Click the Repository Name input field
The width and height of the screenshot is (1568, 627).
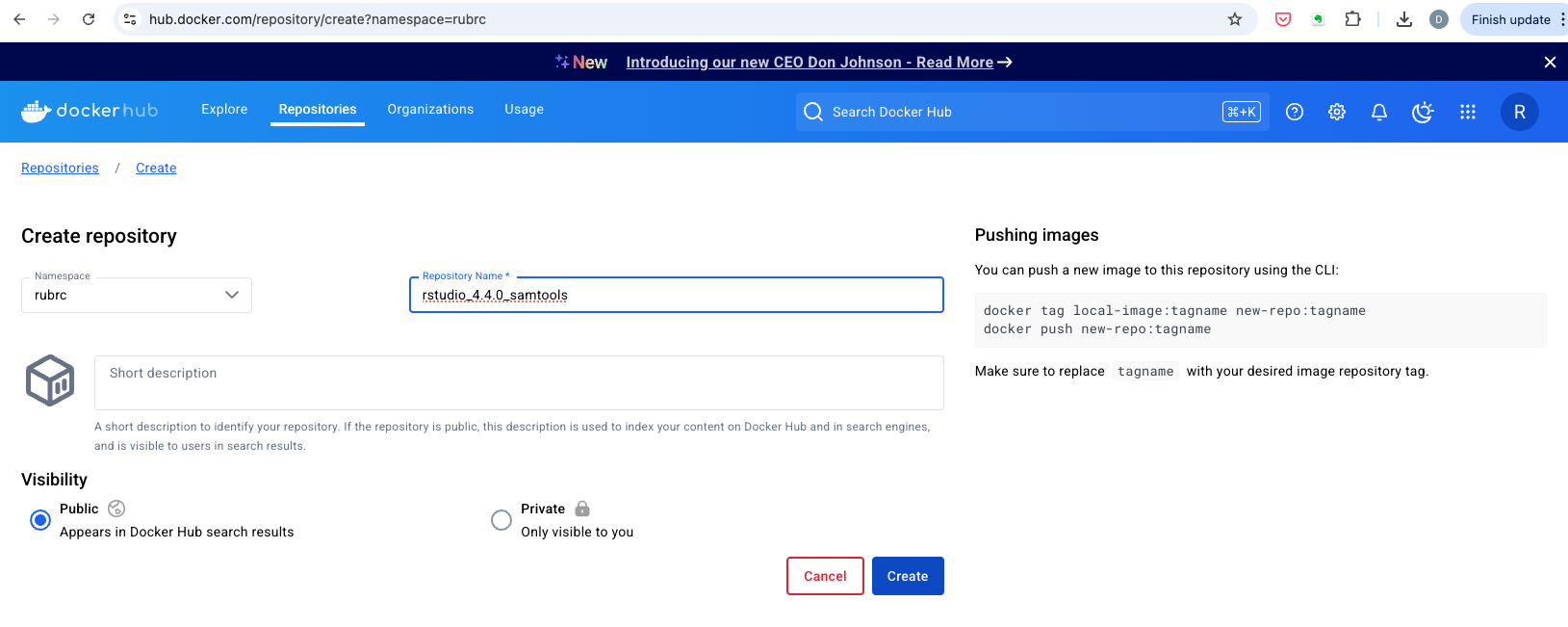tap(677, 295)
